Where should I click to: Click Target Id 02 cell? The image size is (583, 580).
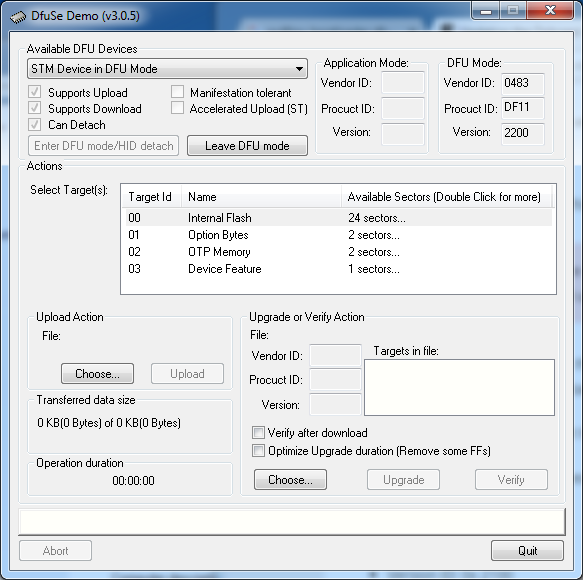134,252
